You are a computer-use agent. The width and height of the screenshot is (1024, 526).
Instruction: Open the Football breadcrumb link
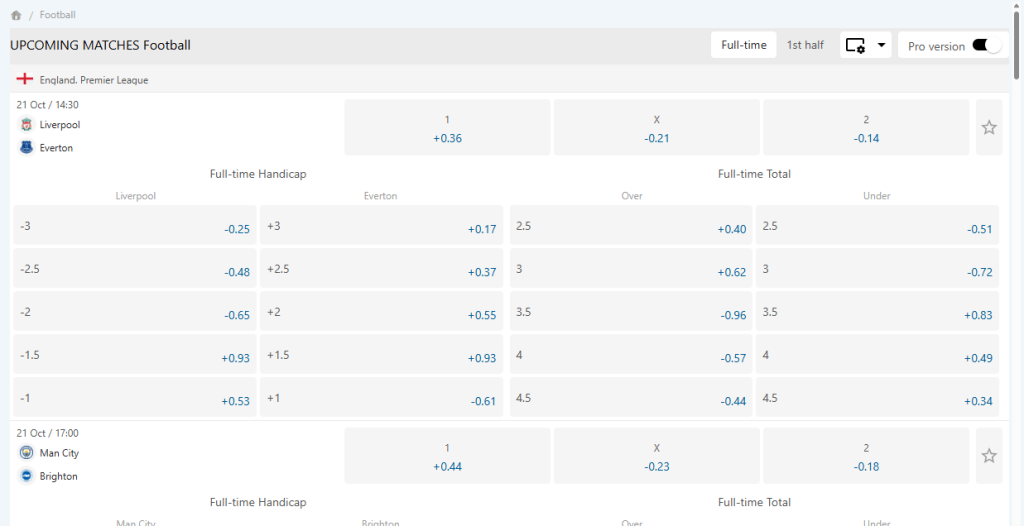click(x=57, y=14)
